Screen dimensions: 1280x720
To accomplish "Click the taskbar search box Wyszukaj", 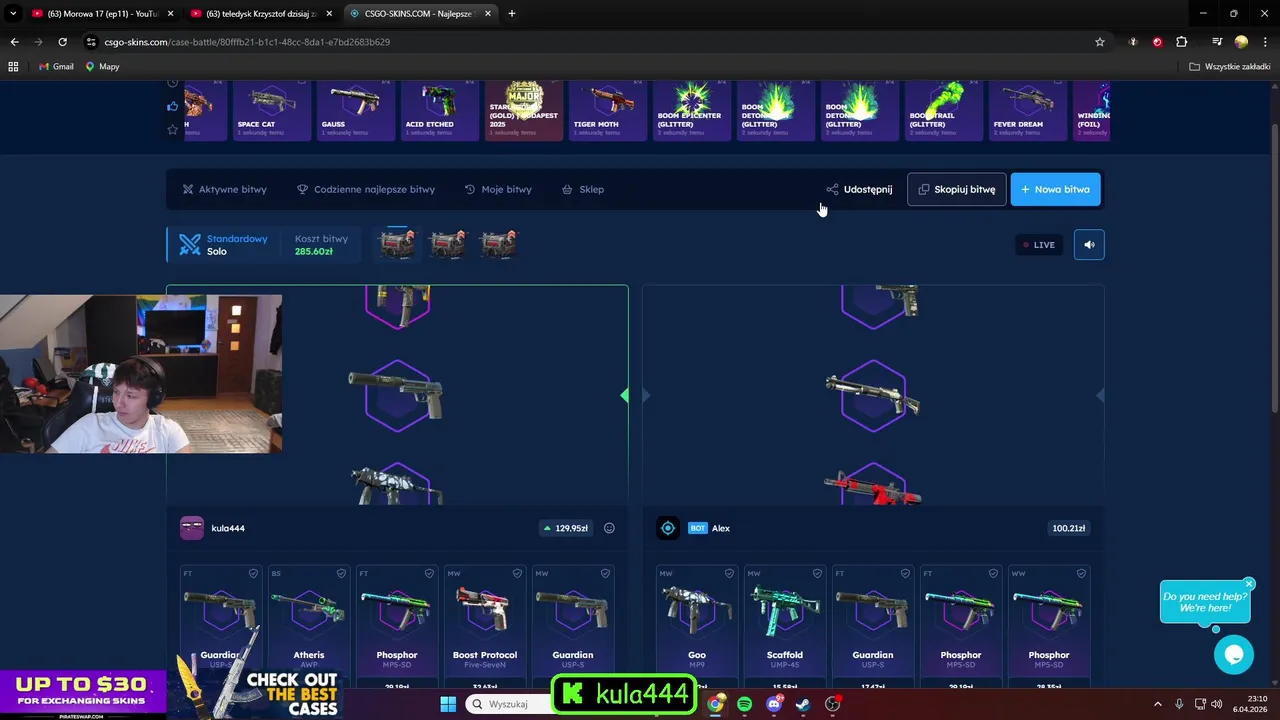I will [510, 704].
